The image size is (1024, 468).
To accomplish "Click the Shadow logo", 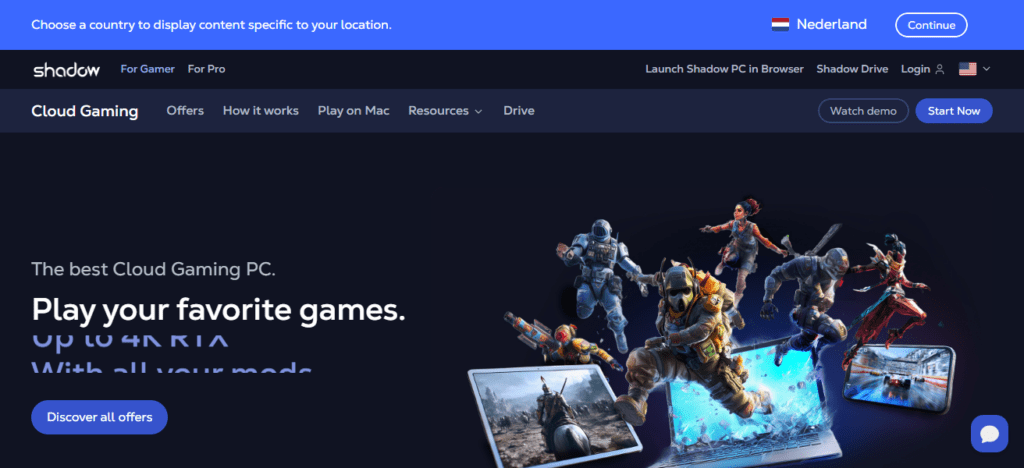I will 67,69.
